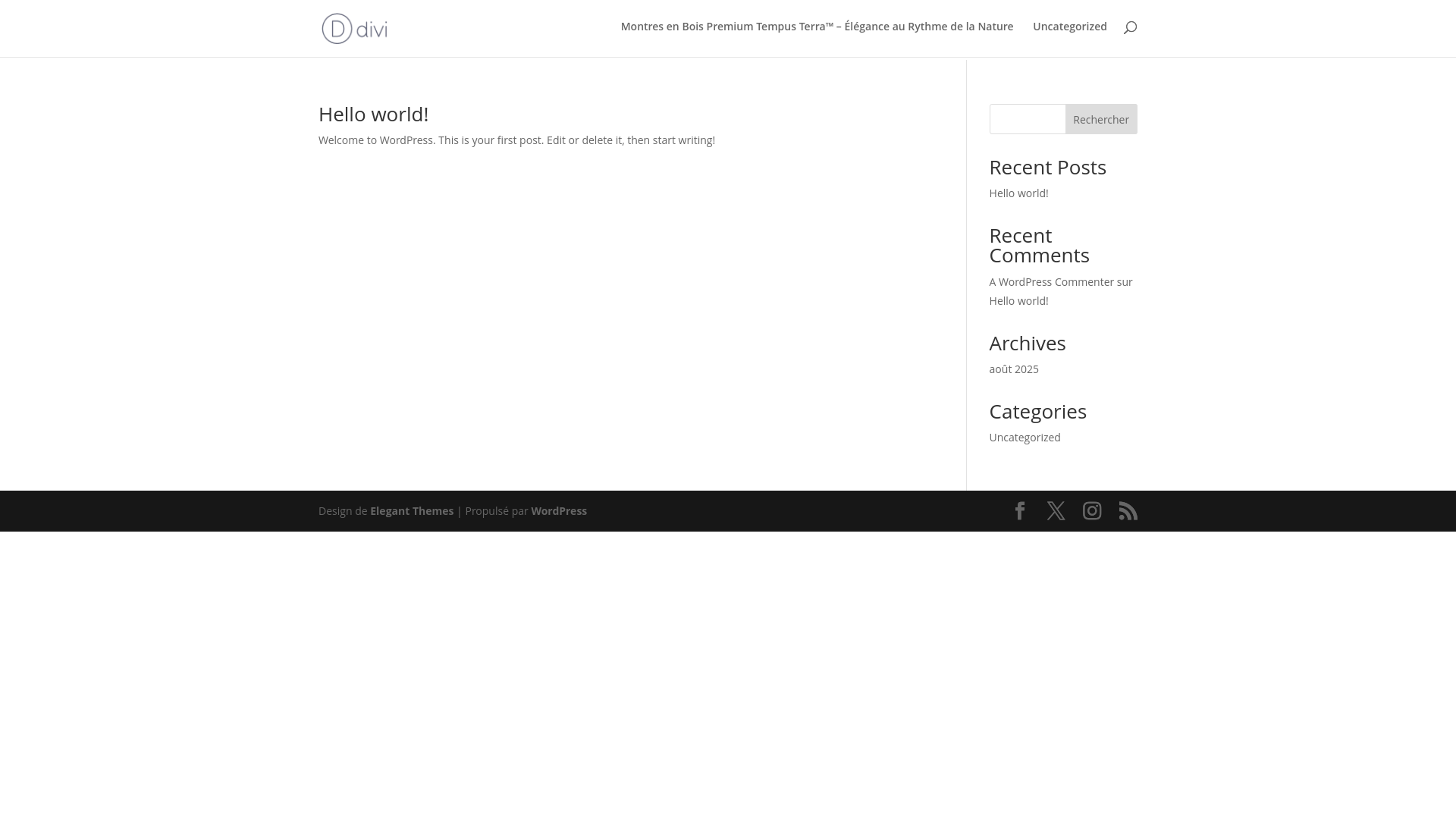The image size is (1456, 819).
Task: Open A WordPress Commenter link
Action: click(1051, 282)
